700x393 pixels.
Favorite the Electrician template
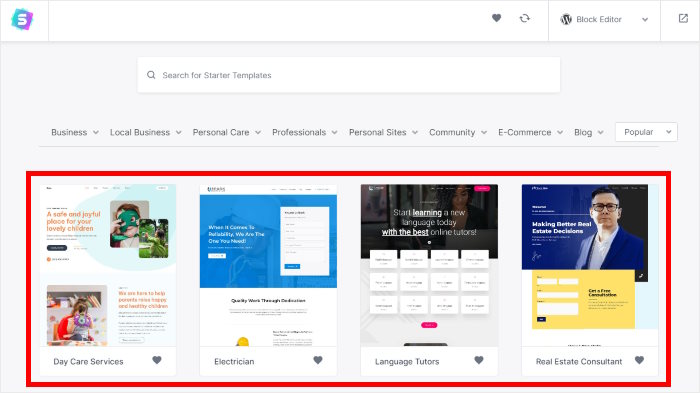pyautogui.click(x=318, y=360)
